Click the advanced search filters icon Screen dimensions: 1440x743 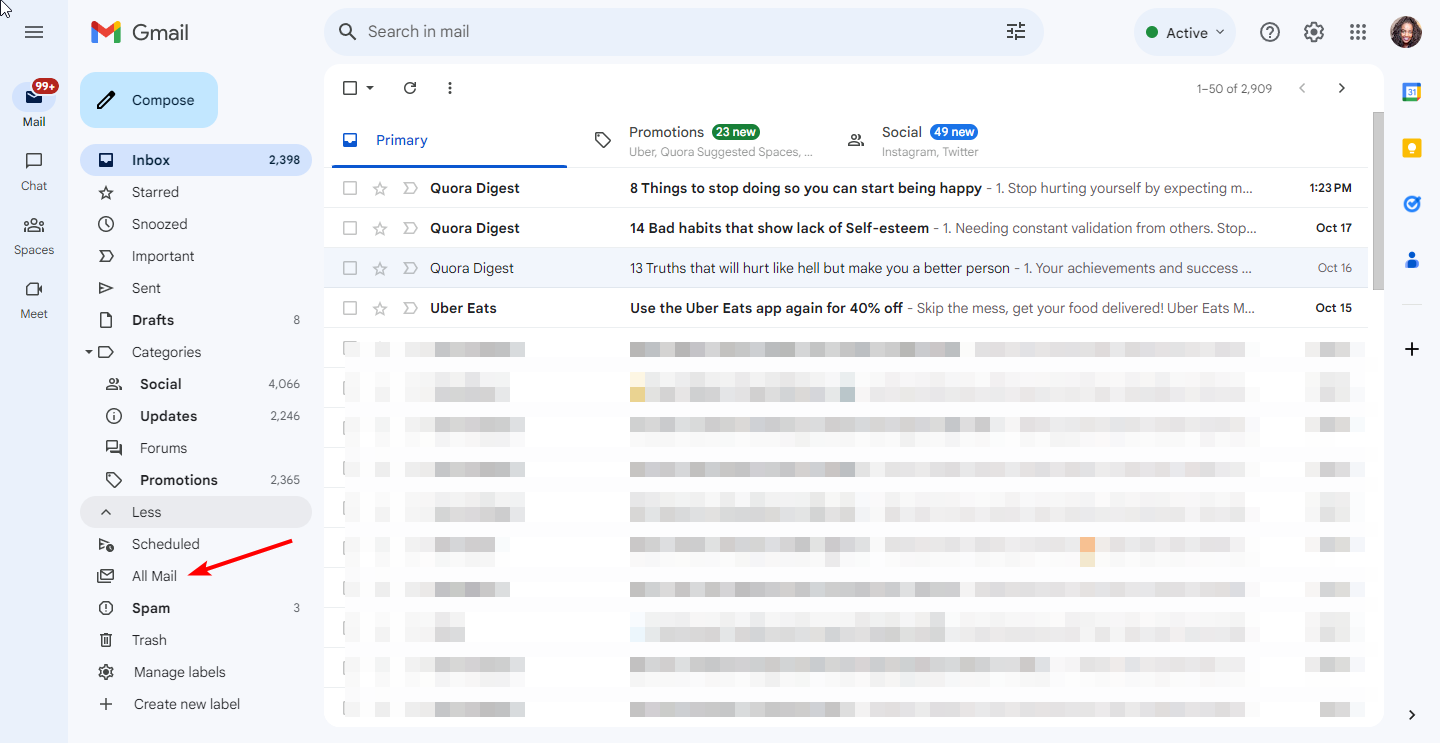[x=1016, y=31]
